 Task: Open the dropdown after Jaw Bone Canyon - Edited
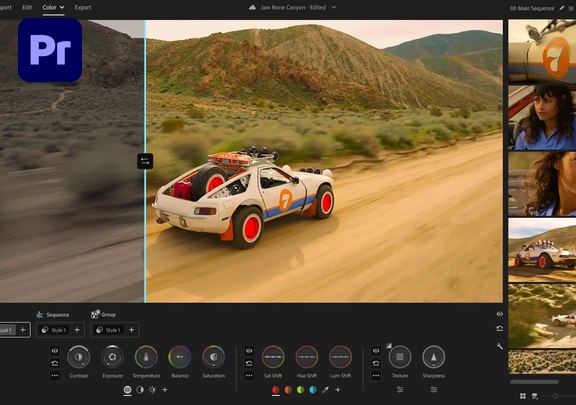pos(334,7)
